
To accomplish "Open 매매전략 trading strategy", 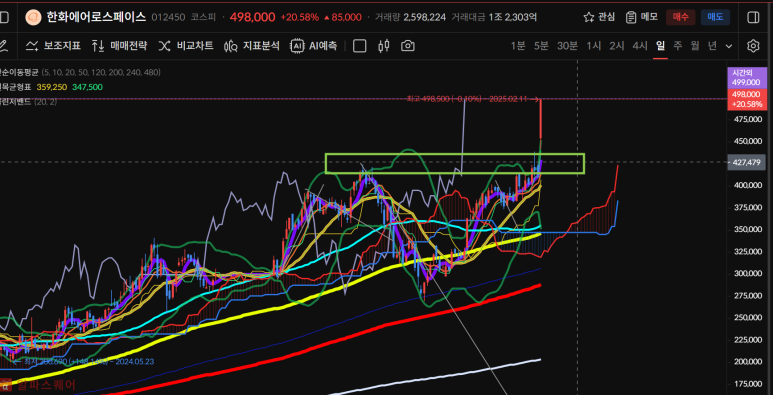I will pyautogui.click(x=119, y=46).
